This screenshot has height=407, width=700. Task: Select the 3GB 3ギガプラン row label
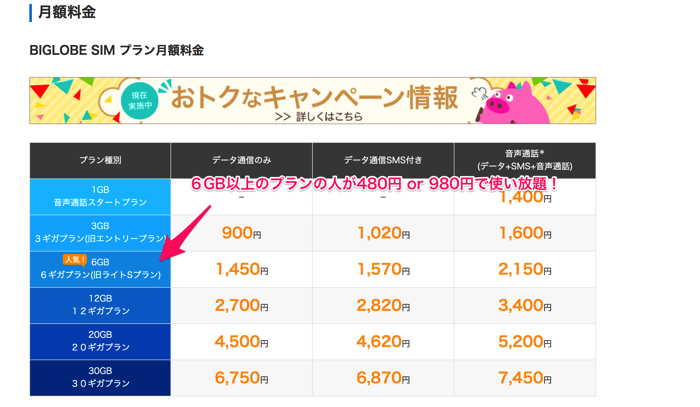(x=100, y=233)
